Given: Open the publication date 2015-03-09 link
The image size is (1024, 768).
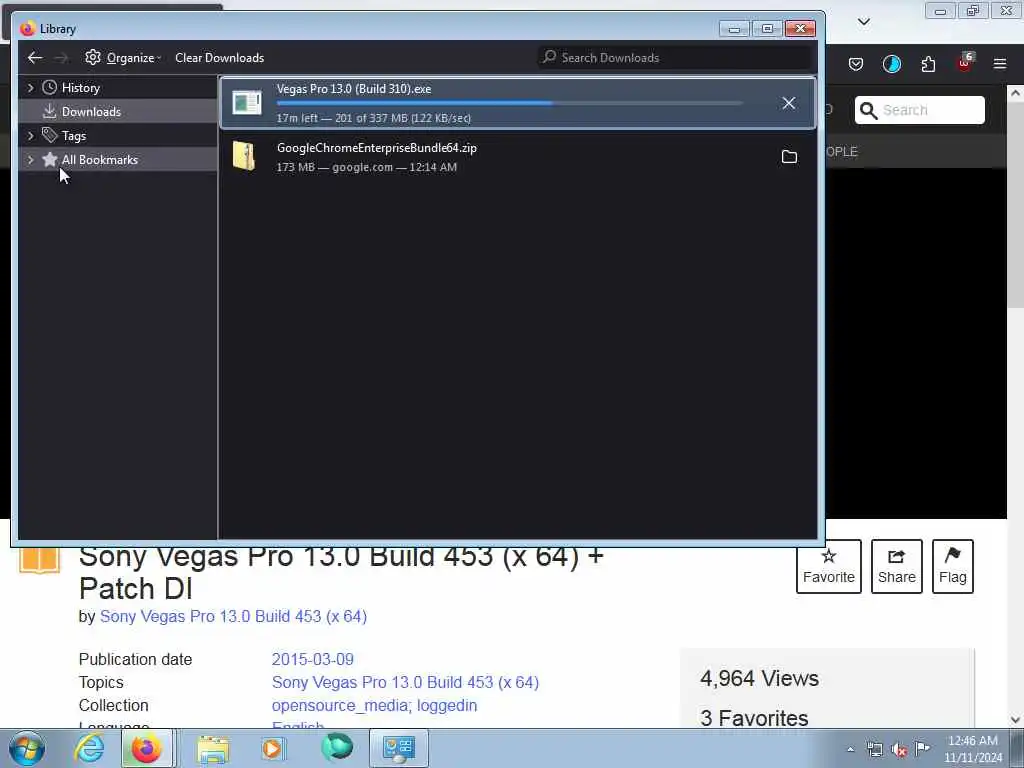Looking at the screenshot, I should [x=313, y=660].
